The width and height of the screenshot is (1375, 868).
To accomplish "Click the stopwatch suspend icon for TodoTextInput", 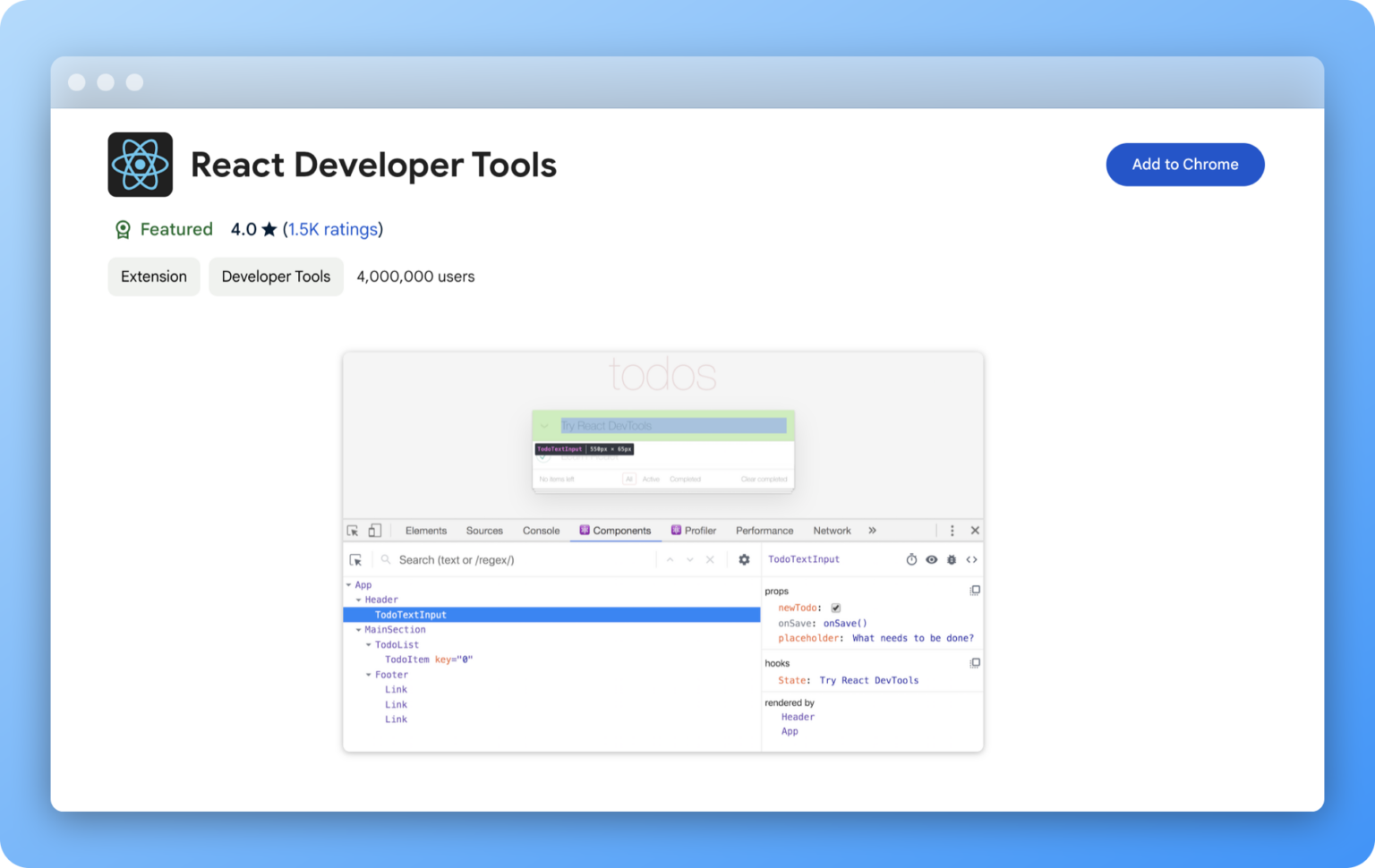I will (911, 559).
